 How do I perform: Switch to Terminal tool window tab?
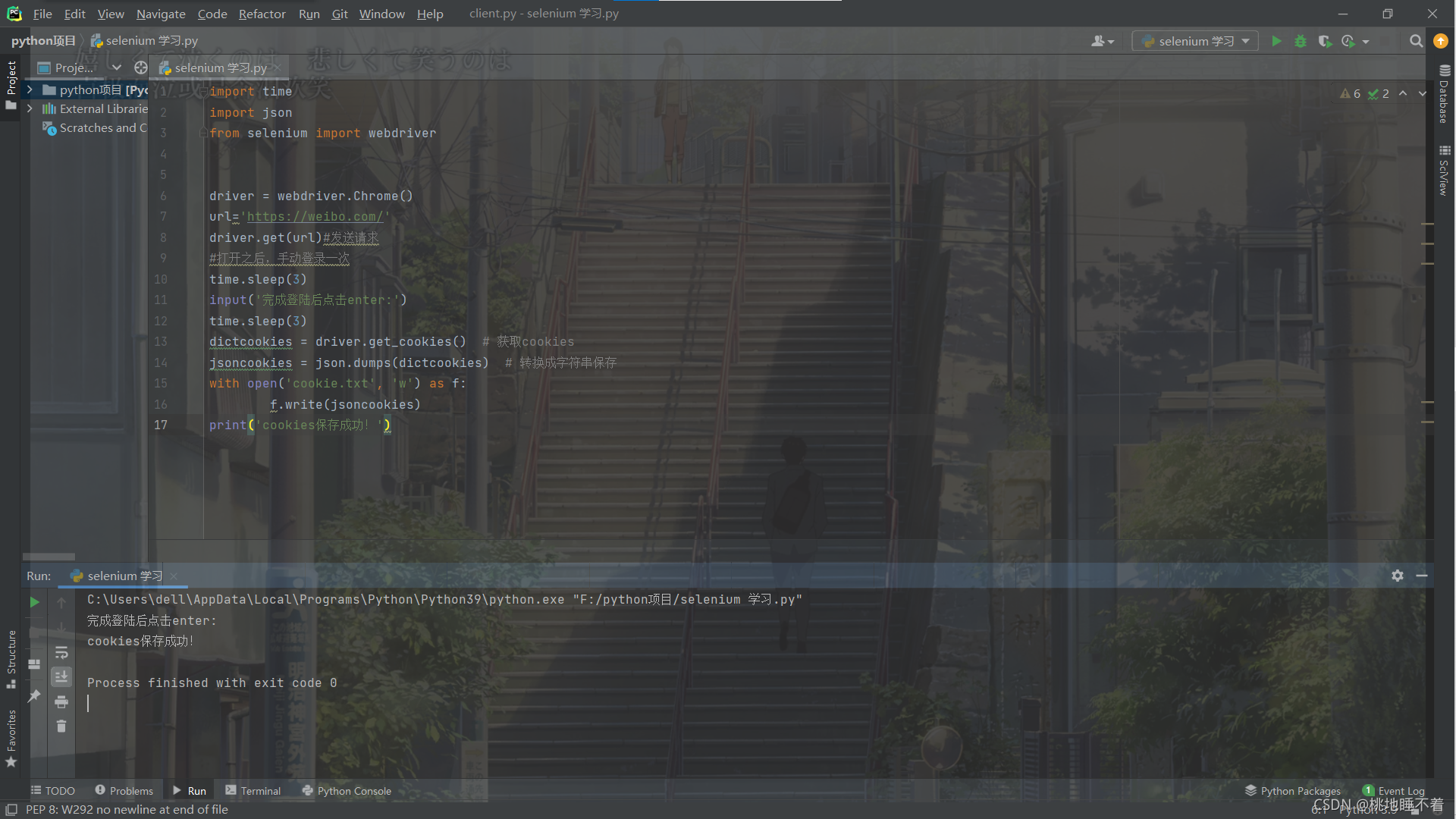[x=253, y=790]
